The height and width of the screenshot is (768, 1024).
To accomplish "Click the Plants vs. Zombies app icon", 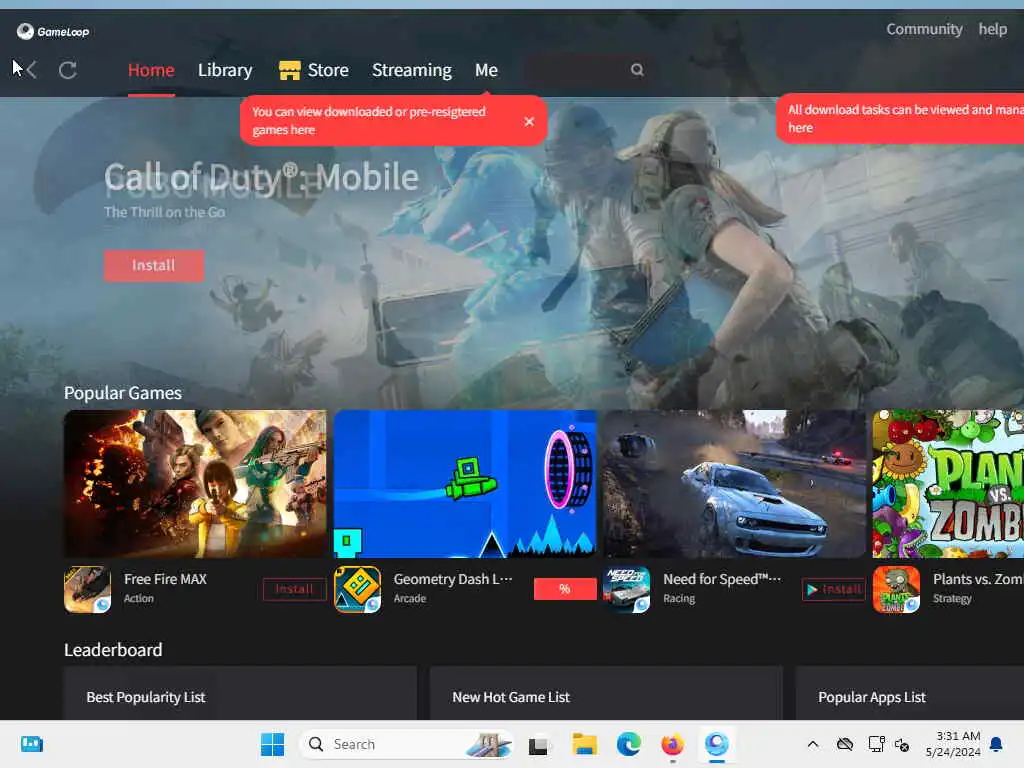I will [897, 589].
